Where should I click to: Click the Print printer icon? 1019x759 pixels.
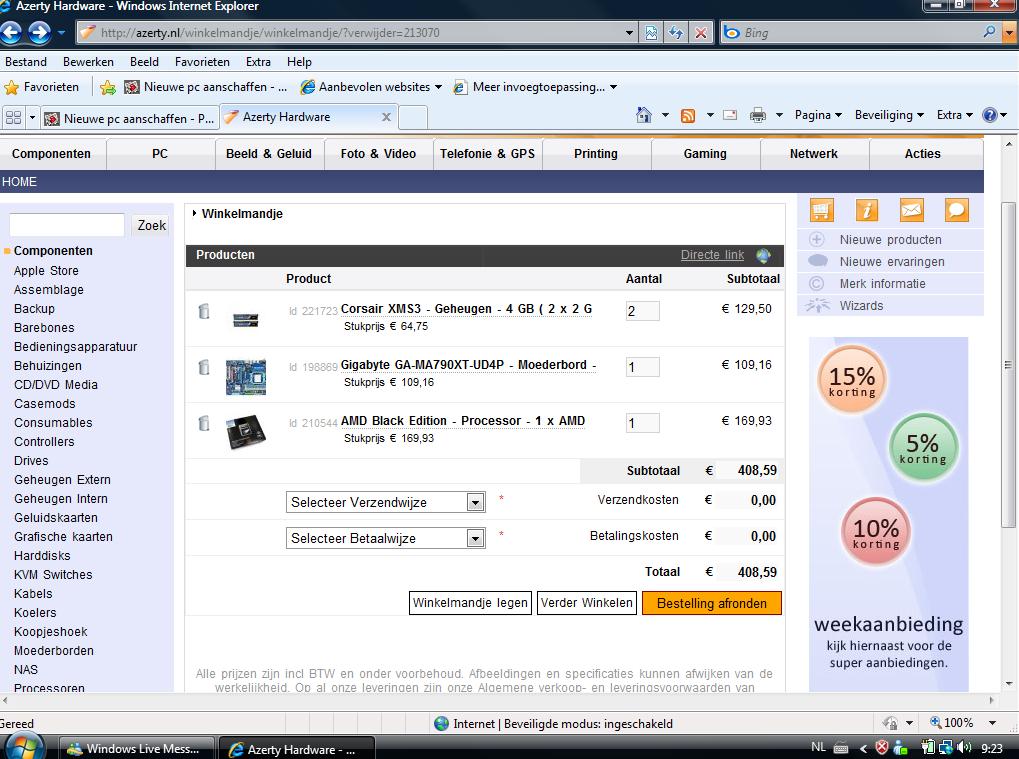[758, 116]
